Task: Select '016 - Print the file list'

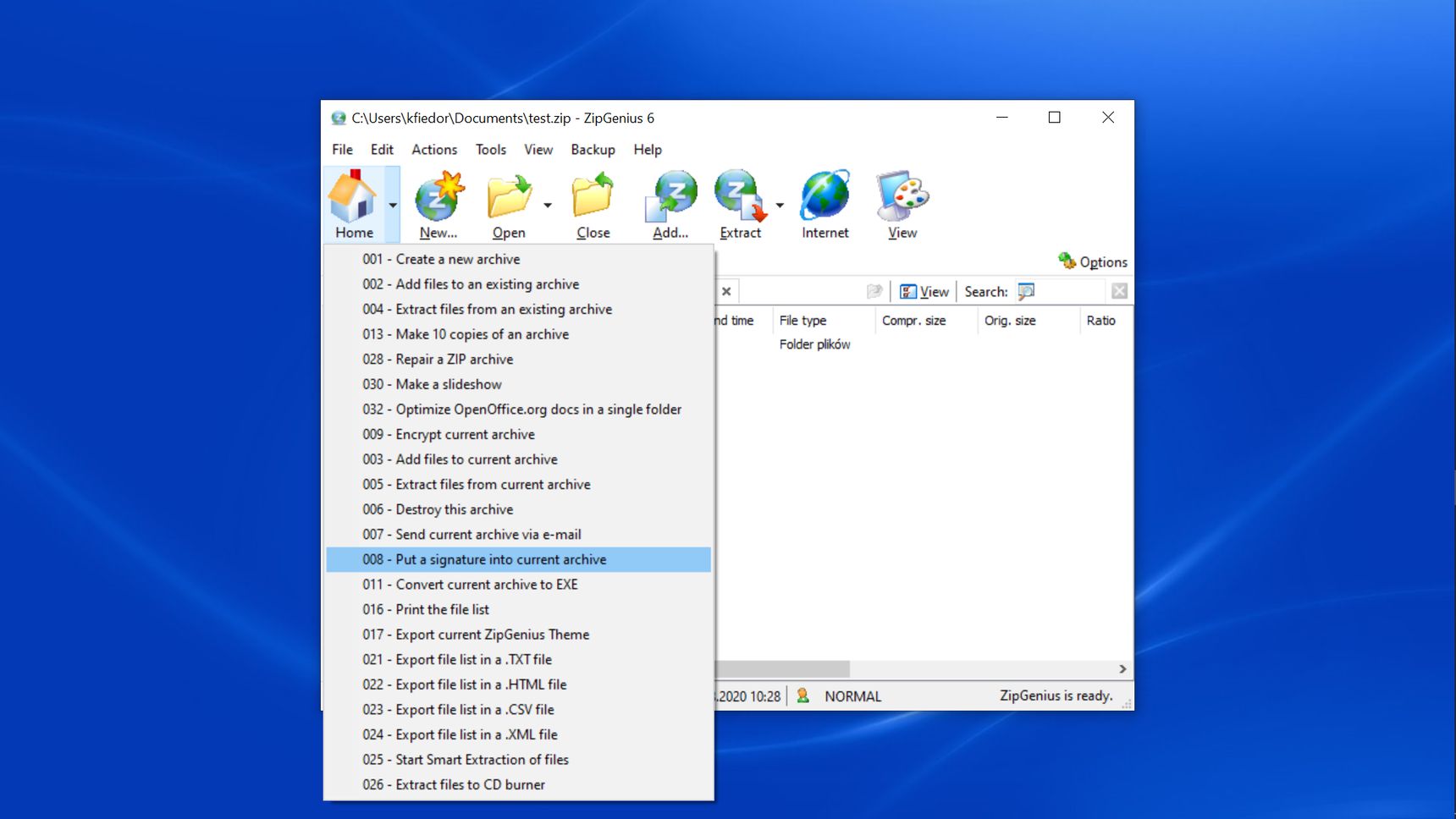Action: [x=518, y=609]
